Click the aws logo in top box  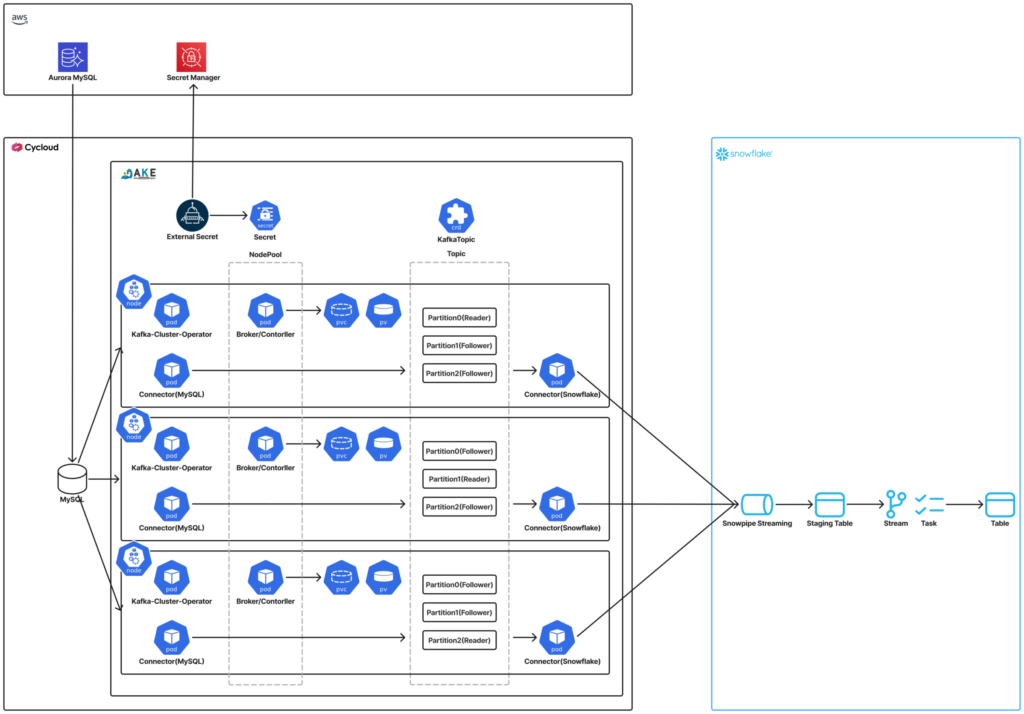(x=19, y=19)
